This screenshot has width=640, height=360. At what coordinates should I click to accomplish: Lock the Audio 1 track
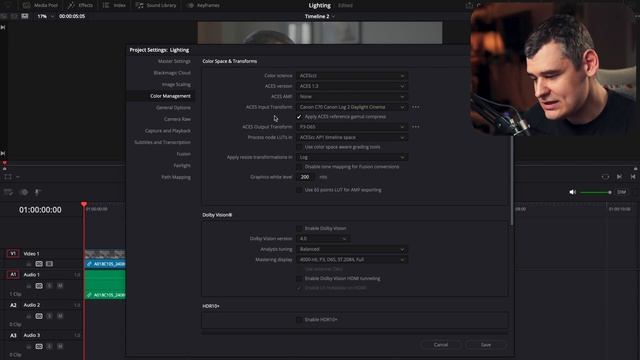29,286
